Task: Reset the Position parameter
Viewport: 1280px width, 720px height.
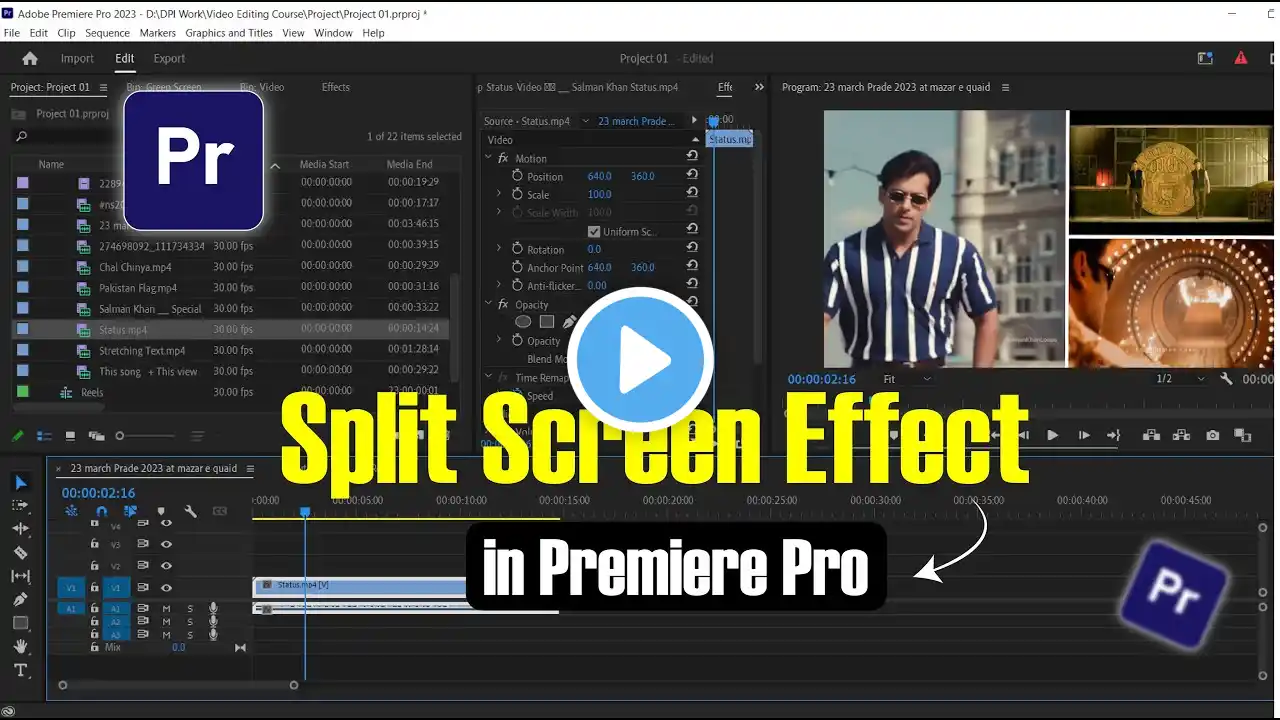Action: (x=692, y=175)
